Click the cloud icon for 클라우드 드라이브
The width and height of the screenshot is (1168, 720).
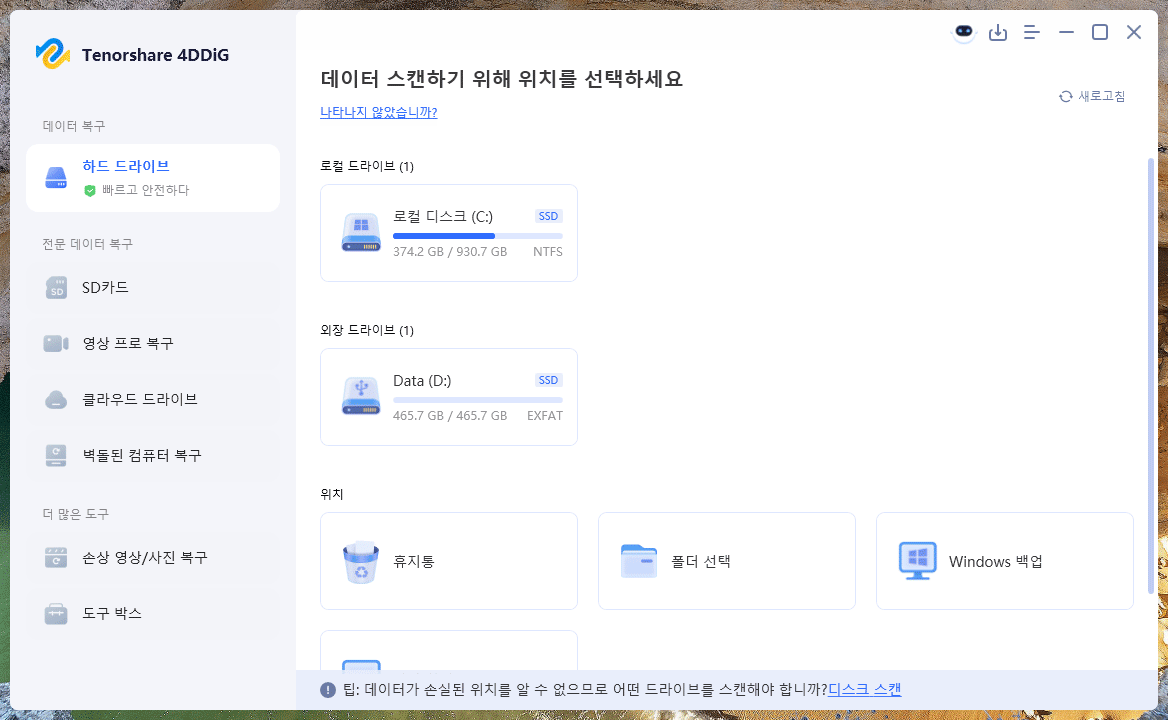[56, 400]
